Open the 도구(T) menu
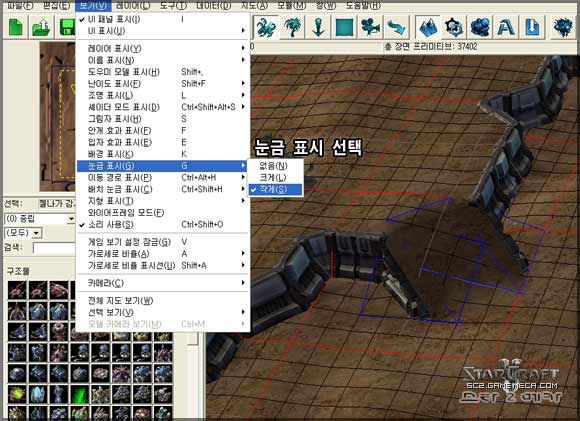This screenshot has height=421, width=580. point(173,6)
